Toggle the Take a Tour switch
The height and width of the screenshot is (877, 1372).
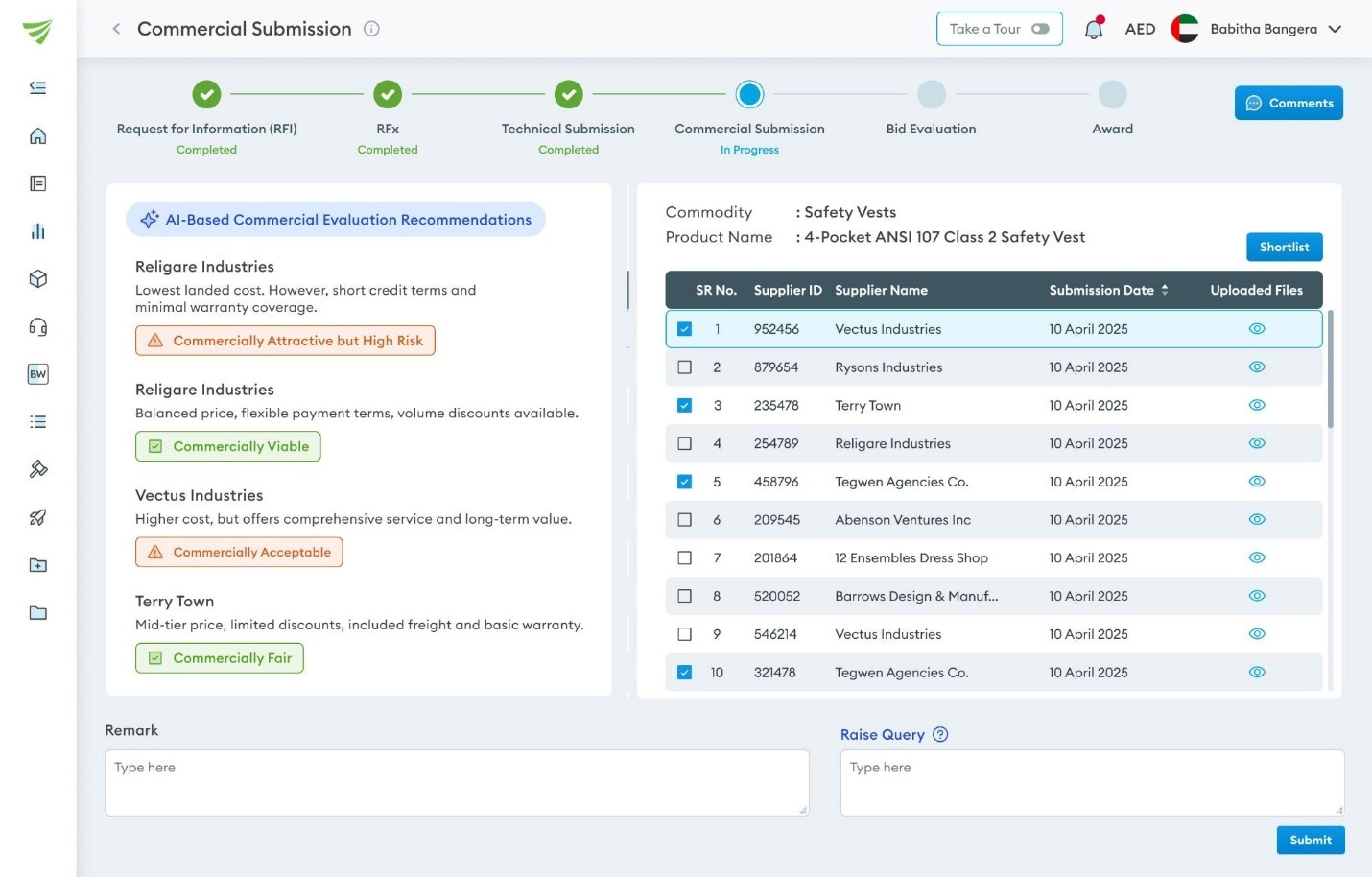[x=1040, y=29]
